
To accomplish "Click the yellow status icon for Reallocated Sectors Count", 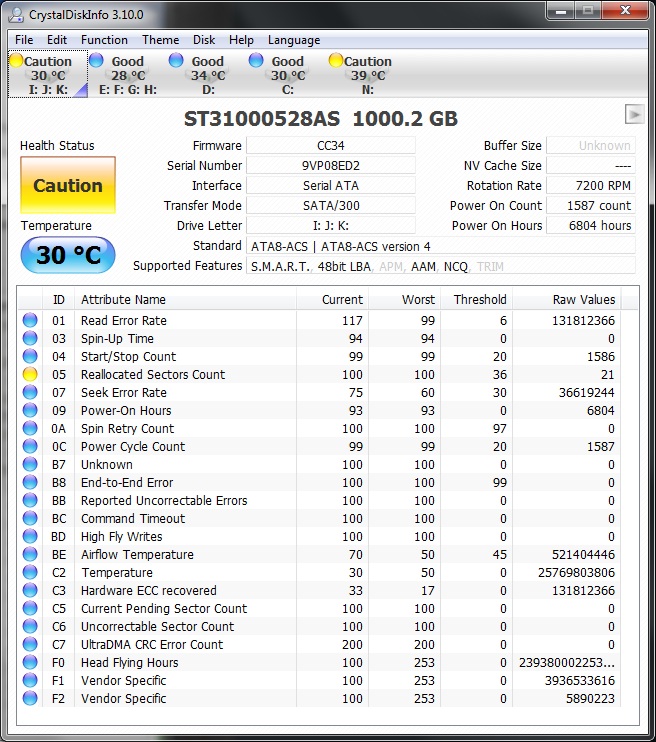I will coord(30,374).
